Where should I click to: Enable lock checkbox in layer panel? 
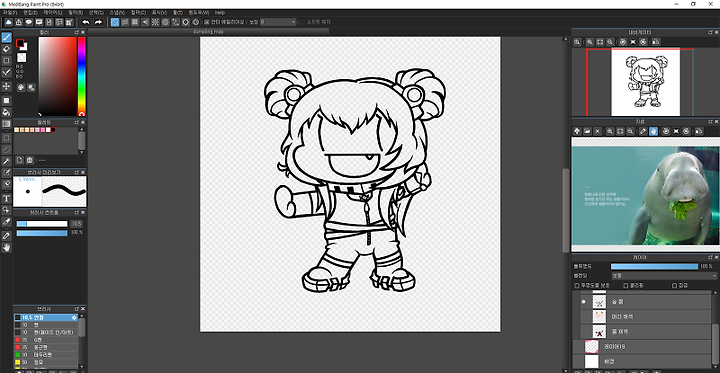[x=675, y=286]
